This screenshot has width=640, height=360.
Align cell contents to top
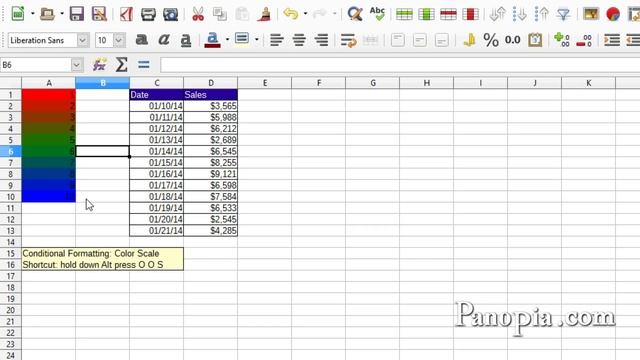click(398, 40)
